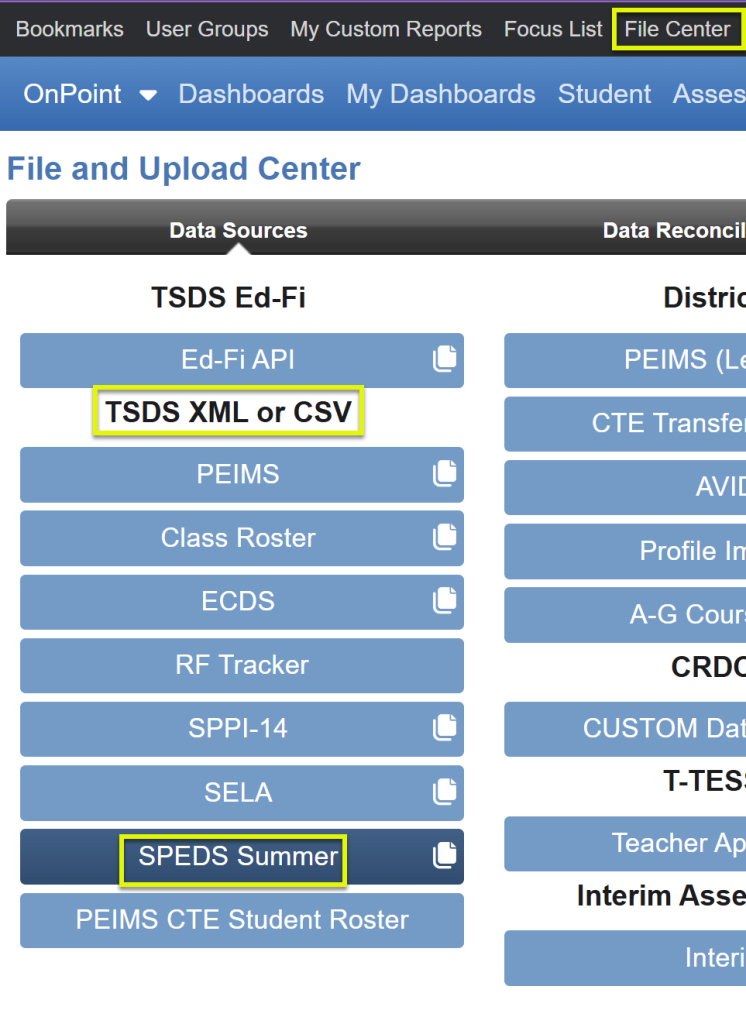Click the copy icon on SELA row

pyautogui.click(x=444, y=792)
